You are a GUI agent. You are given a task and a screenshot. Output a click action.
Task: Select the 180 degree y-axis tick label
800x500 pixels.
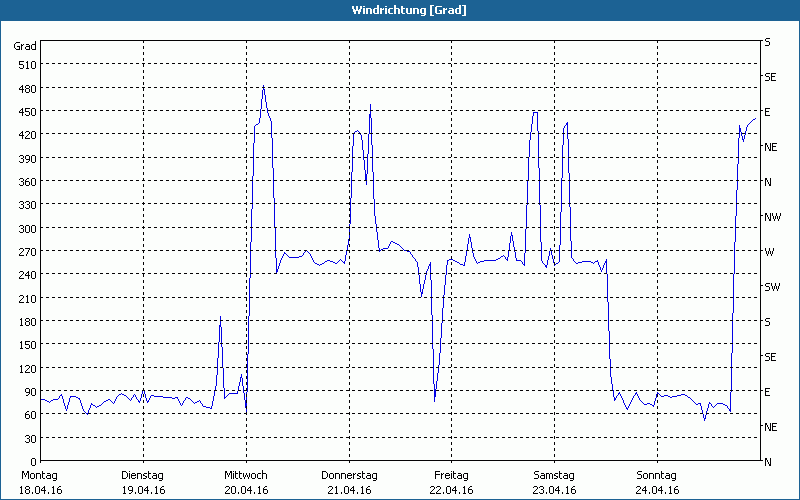coord(25,322)
